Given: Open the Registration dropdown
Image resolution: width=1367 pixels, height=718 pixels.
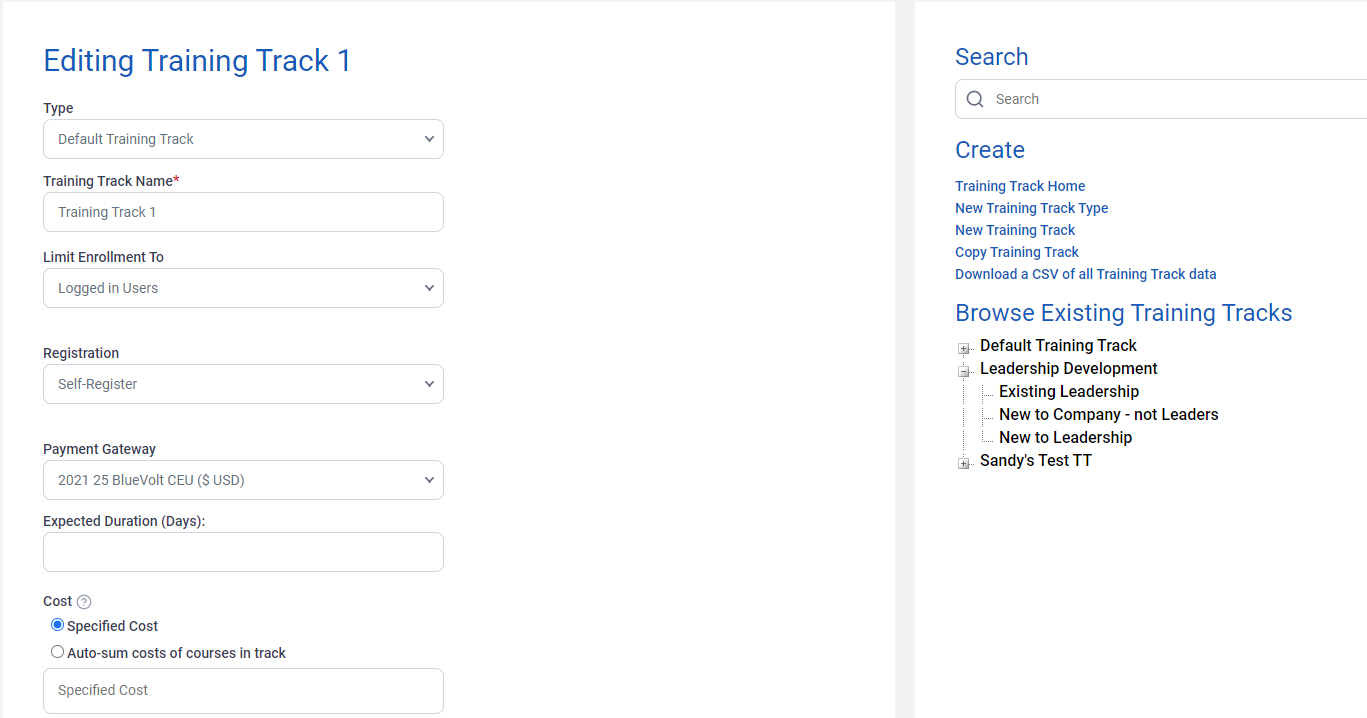Looking at the screenshot, I should pyautogui.click(x=243, y=384).
